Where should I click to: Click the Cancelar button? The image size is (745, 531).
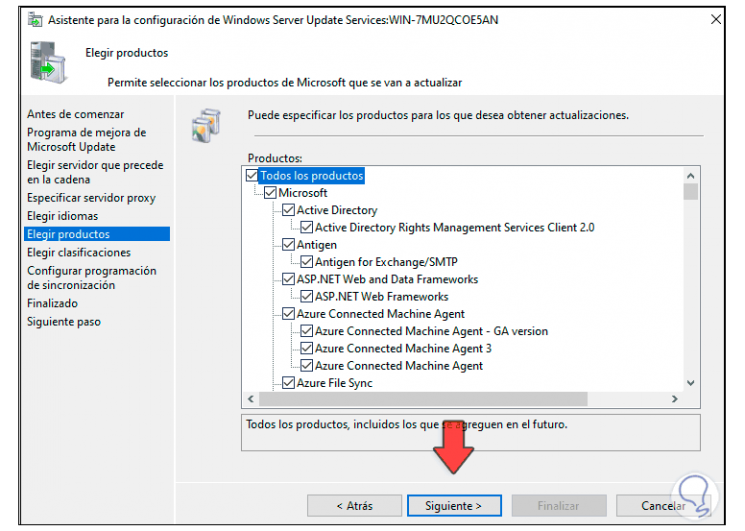663,506
